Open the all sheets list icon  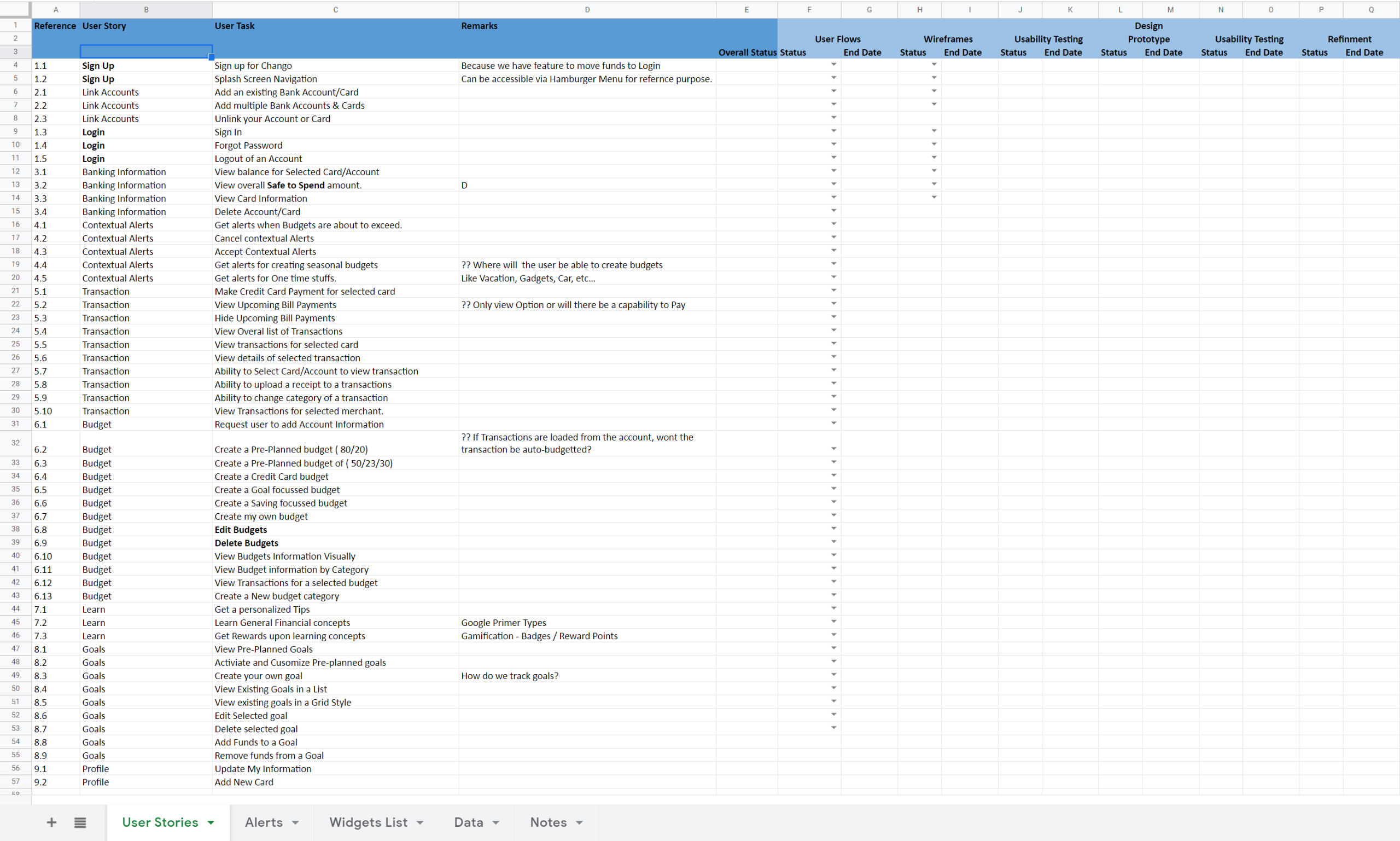pyautogui.click(x=80, y=822)
